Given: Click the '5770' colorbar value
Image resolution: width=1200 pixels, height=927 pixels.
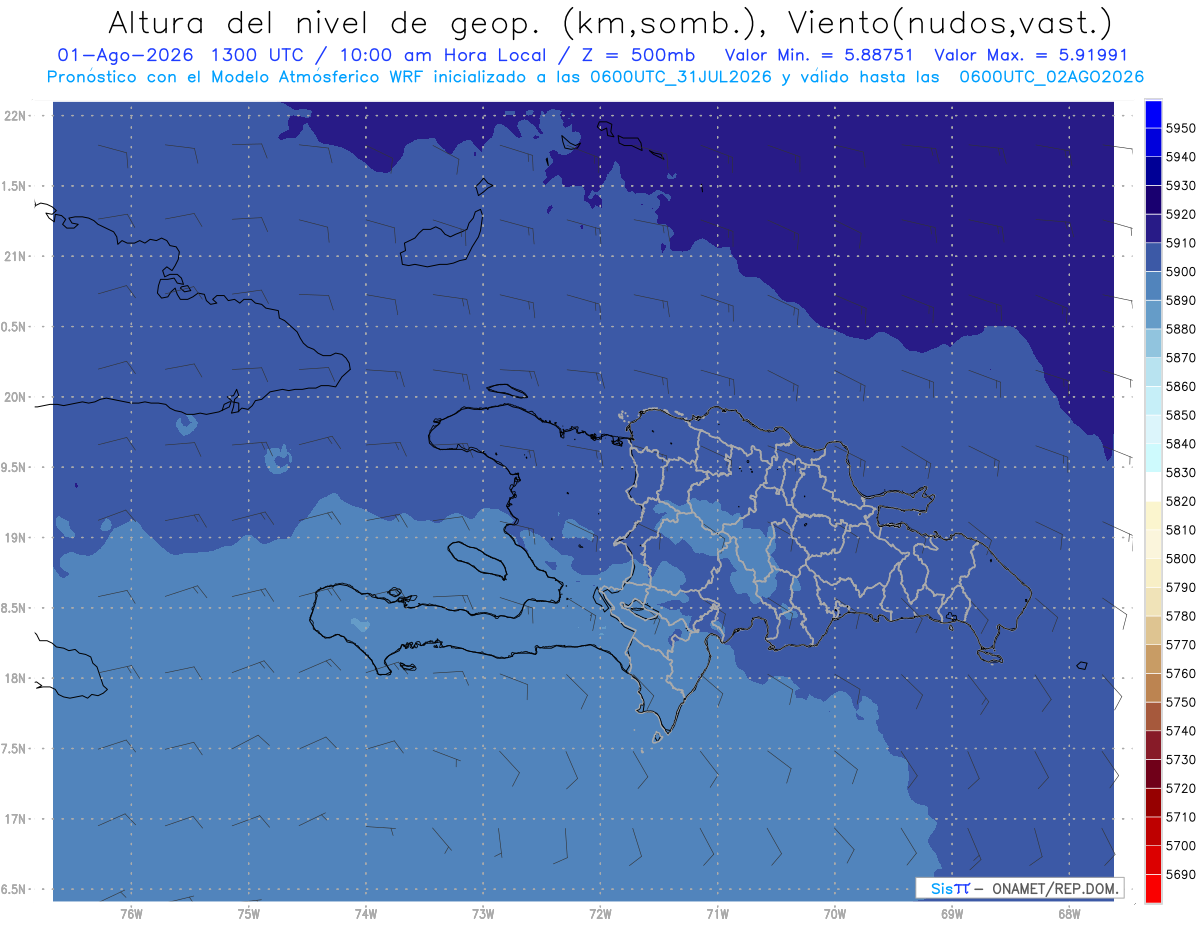Looking at the screenshot, I should click(1181, 645).
